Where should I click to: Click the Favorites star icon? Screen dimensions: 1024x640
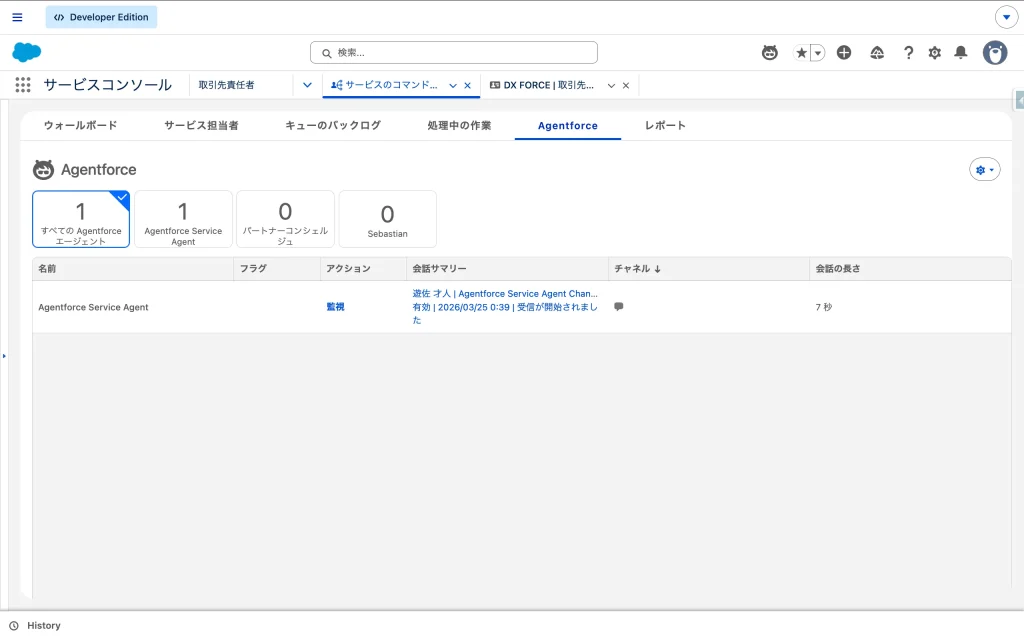[x=801, y=53]
